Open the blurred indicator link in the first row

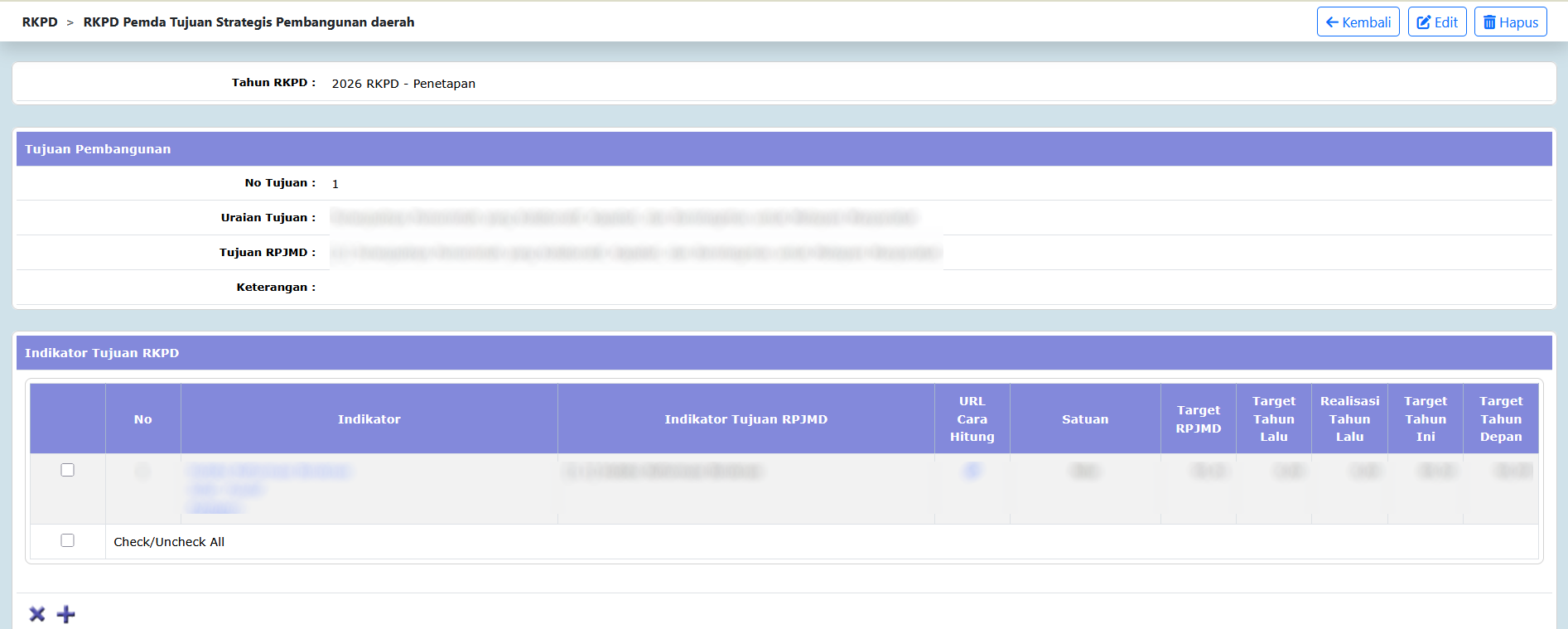269,472
